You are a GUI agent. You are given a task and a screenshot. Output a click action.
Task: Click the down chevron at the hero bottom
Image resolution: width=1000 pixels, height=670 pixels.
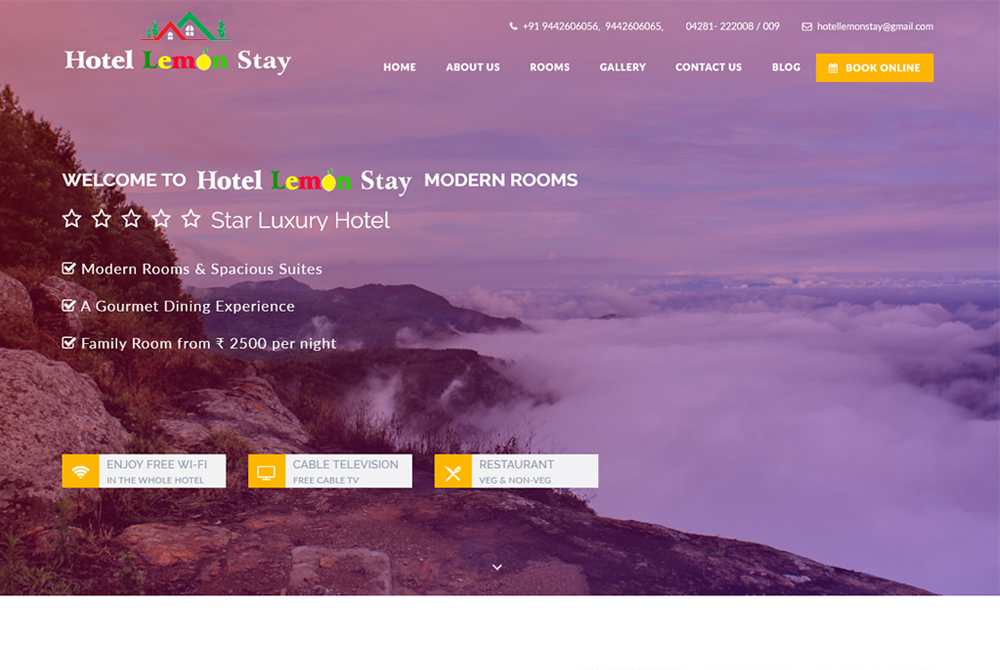coord(497,567)
